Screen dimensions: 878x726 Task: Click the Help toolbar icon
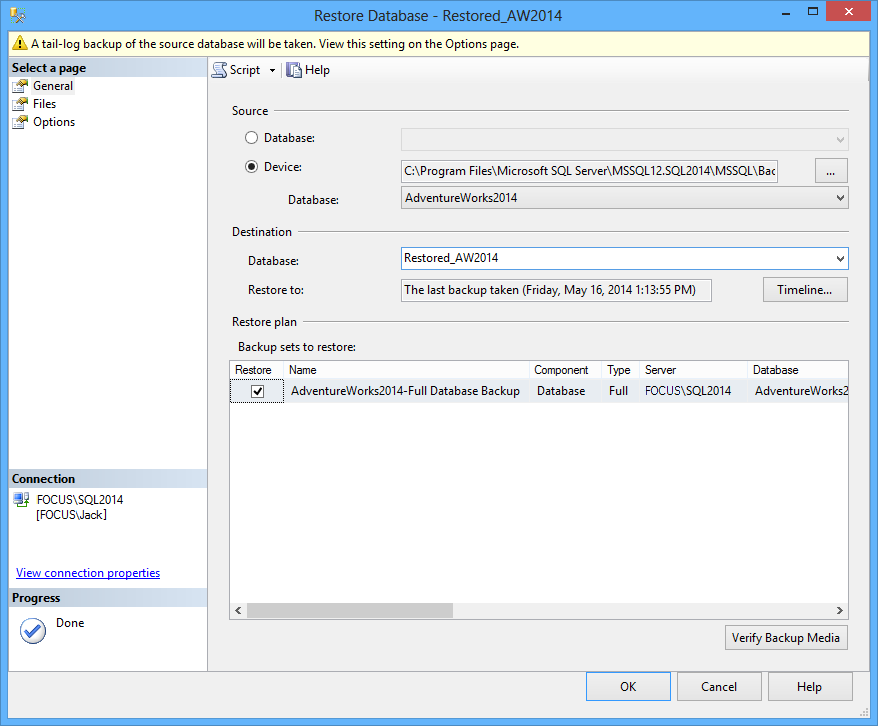click(294, 70)
